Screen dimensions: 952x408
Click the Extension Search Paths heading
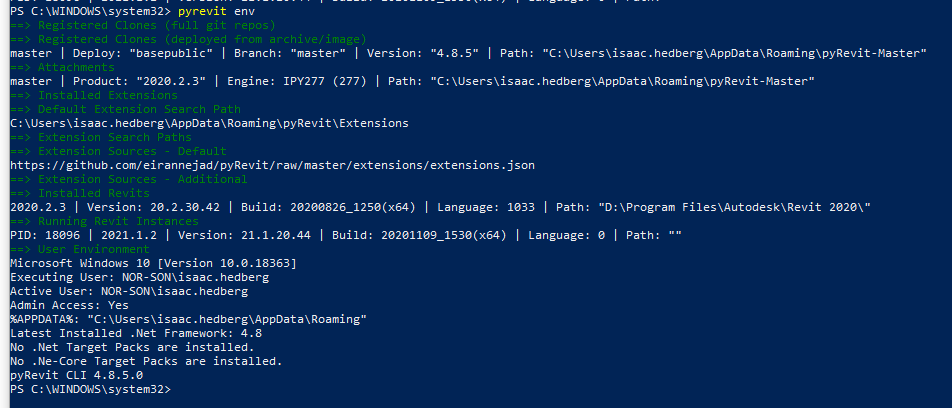point(101,137)
